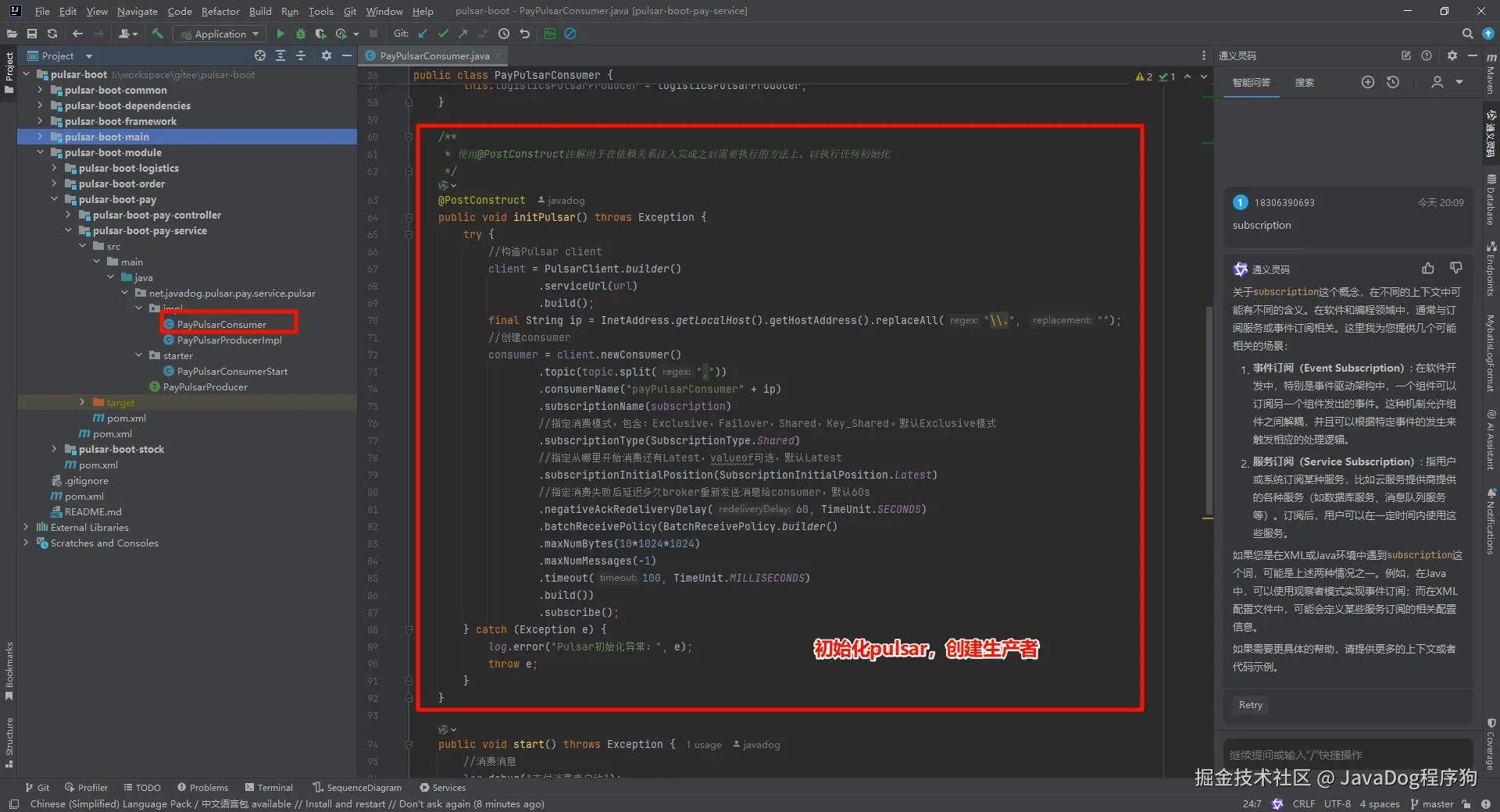This screenshot has height=812, width=1500.
Task: Build the project with the hammer icon
Action: click(157, 34)
